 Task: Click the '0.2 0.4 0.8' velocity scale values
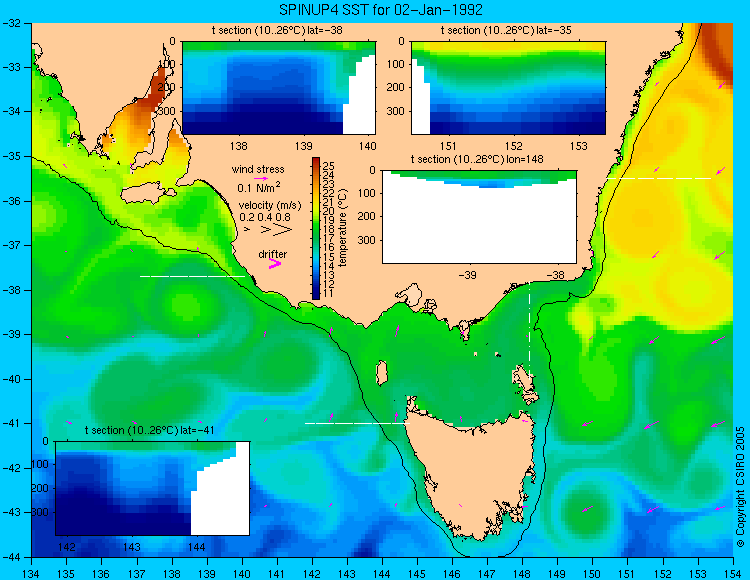[x=265, y=217]
